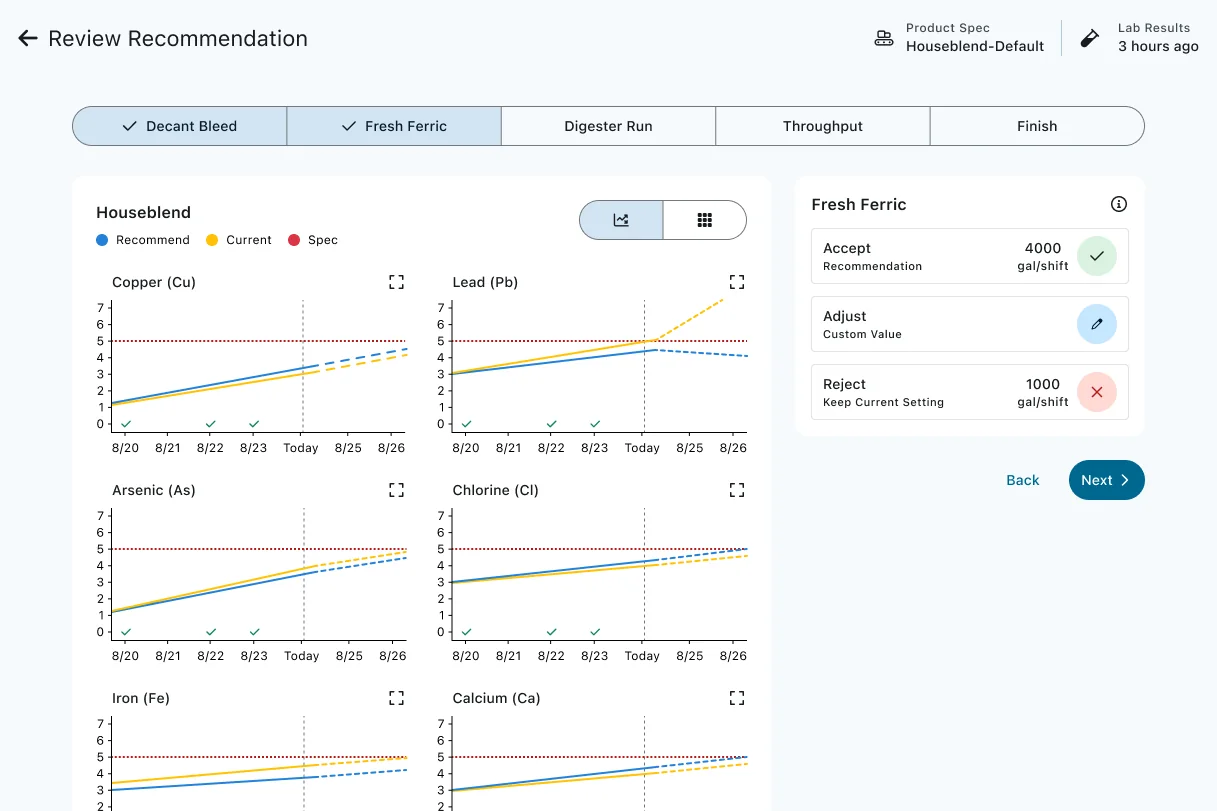This screenshot has height=811, width=1217.
Task: Expand the Copper (Cu) chart fullscreen
Action: pos(396,282)
